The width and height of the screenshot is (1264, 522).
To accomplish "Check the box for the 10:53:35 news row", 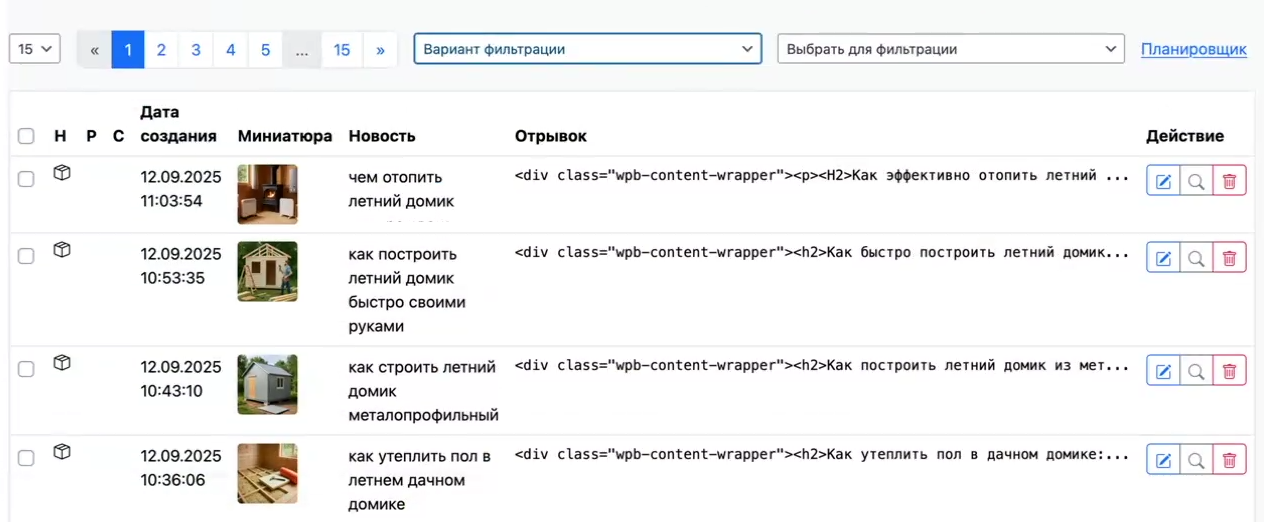I will coord(26,256).
